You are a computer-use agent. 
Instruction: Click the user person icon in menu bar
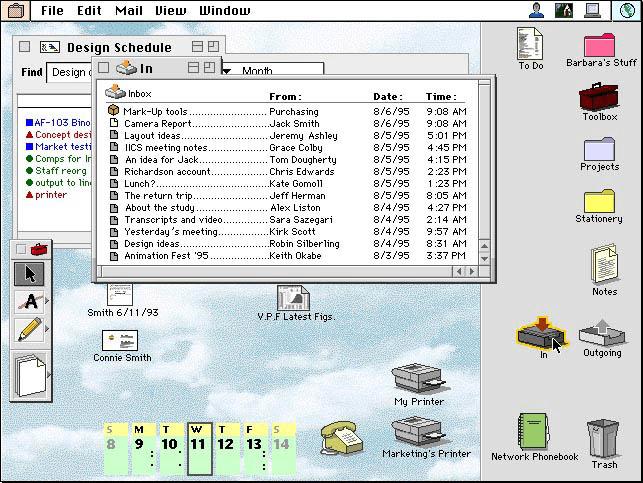(536, 10)
